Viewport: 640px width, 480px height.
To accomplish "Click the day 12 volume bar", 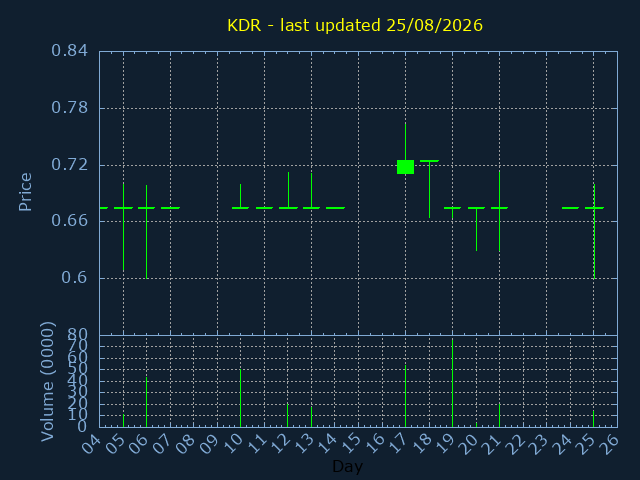I will tap(287, 415).
